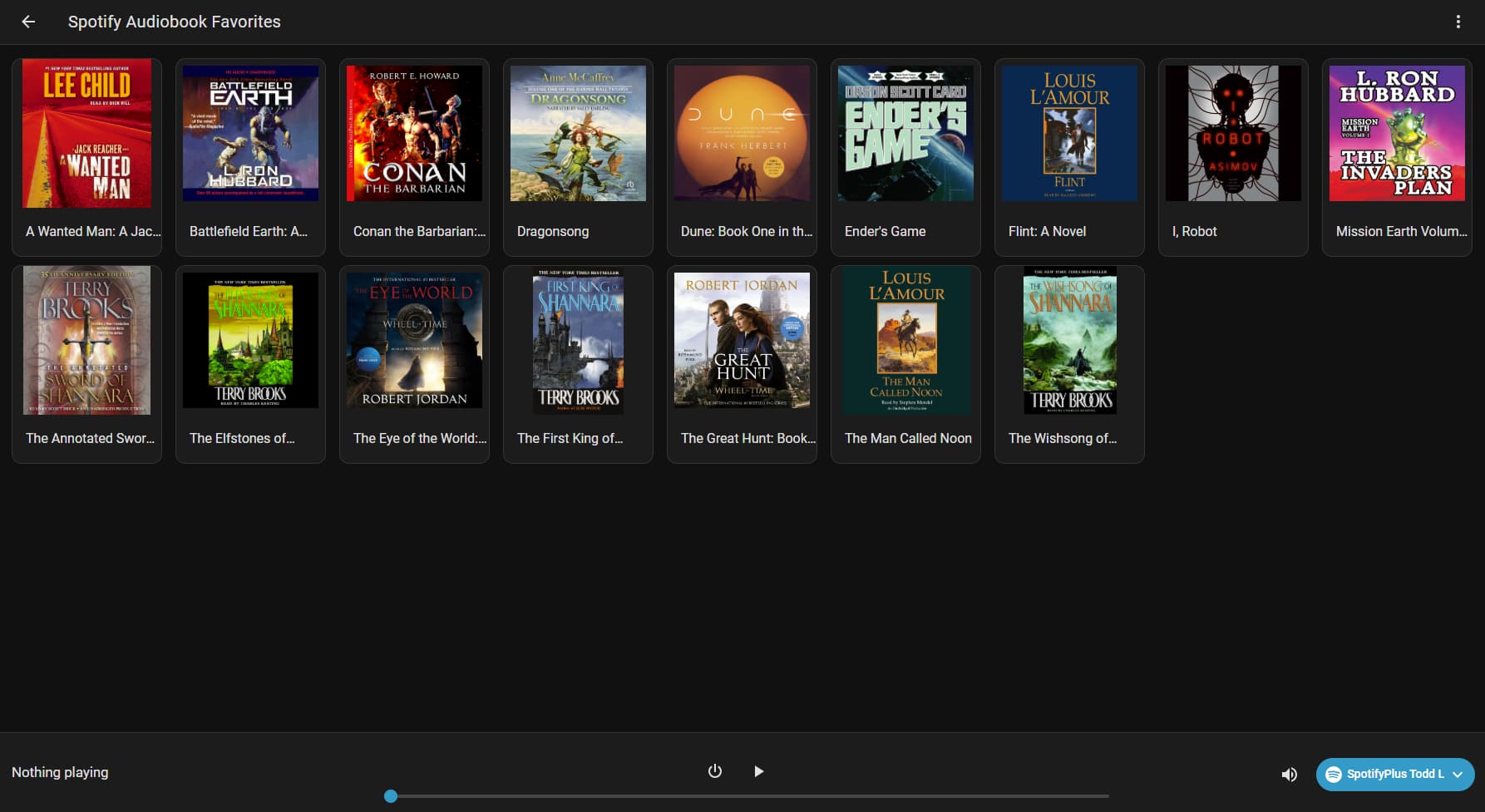Click the "The Man Called Noon" title

(908, 438)
